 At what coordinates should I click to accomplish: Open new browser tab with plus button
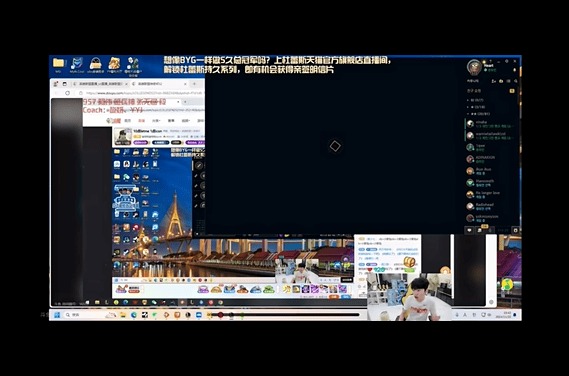click(x=194, y=84)
